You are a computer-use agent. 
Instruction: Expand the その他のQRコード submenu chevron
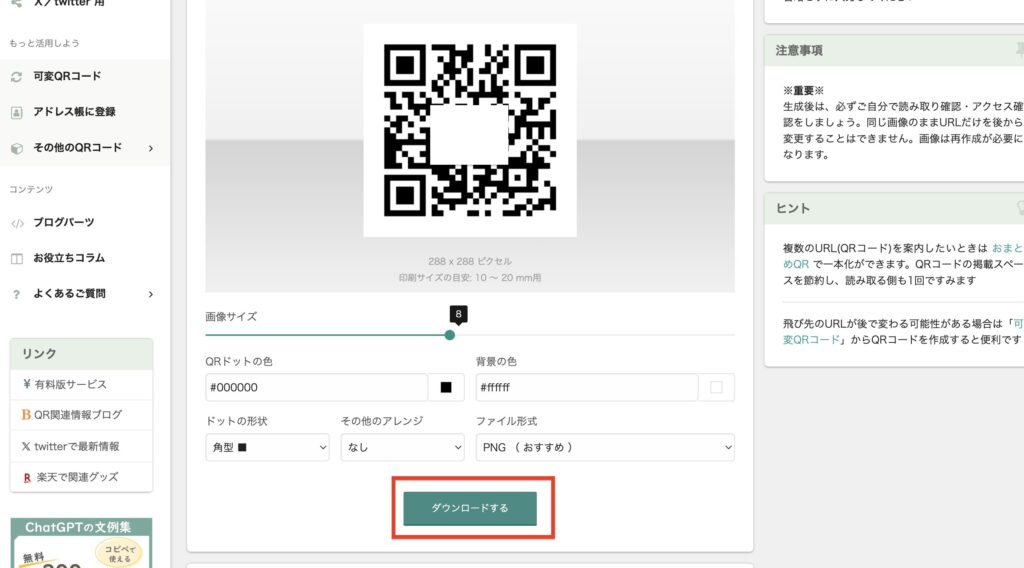151,148
